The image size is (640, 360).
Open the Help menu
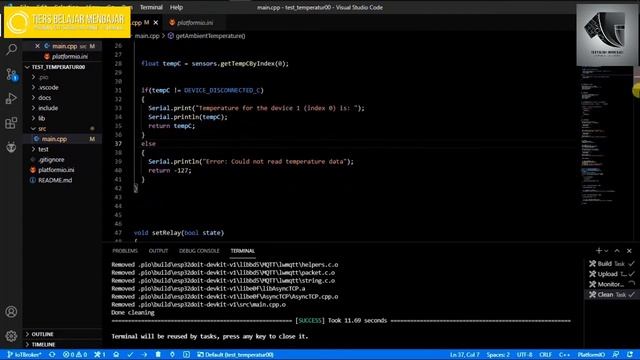coord(176,7)
